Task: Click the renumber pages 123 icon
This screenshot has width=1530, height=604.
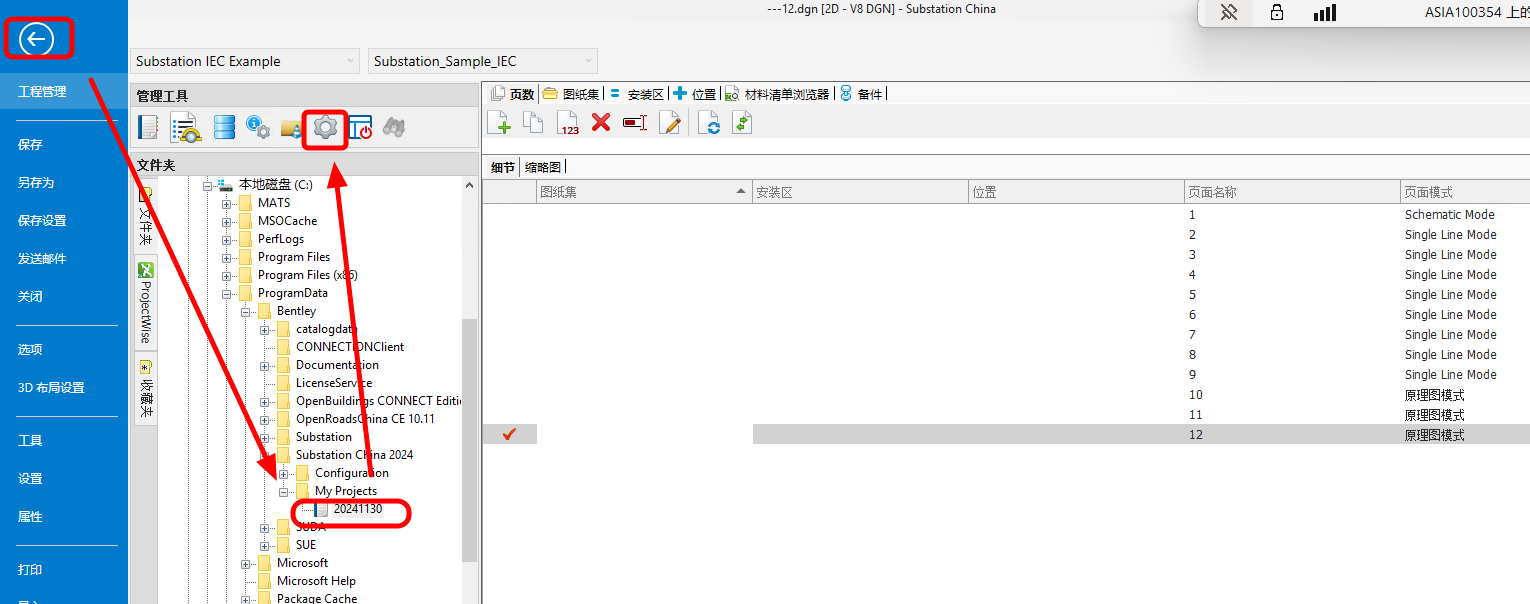Action: pyautogui.click(x=568, y=123)
